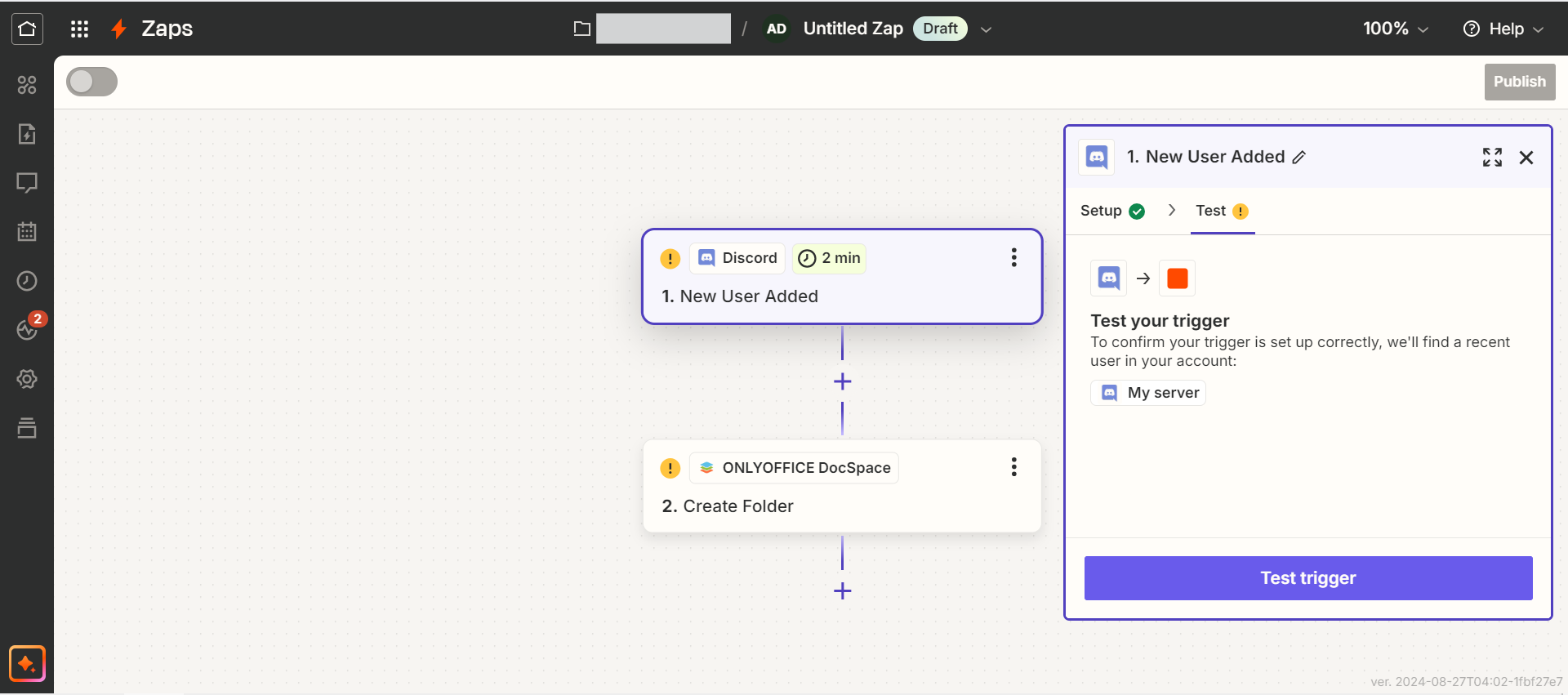Click the ONLYOFFICE DocSpace app chip
The image size is (1568, 695).
(795, 468)
